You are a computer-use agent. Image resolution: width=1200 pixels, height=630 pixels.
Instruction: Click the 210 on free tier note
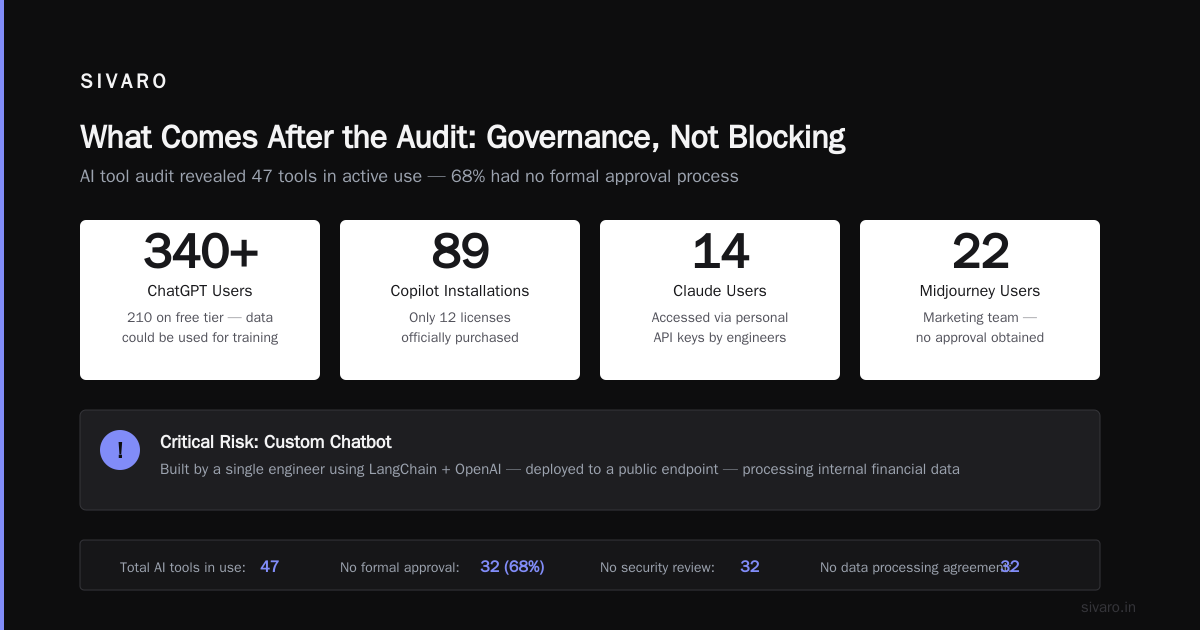200,327
